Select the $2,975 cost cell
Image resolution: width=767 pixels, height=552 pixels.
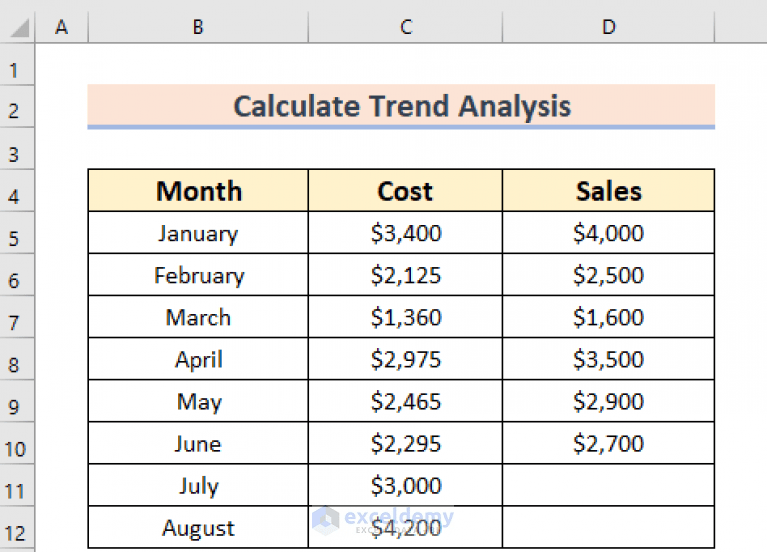click(x=406, y=359)
